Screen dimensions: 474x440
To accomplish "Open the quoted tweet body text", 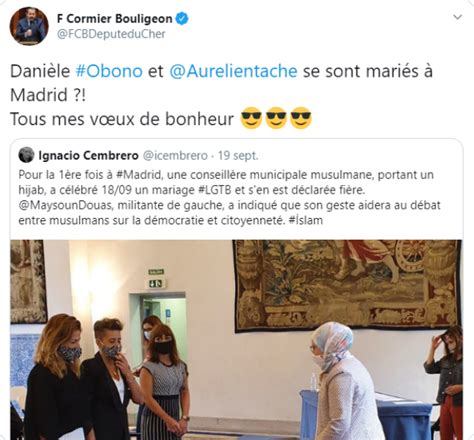I will (229, 198).
